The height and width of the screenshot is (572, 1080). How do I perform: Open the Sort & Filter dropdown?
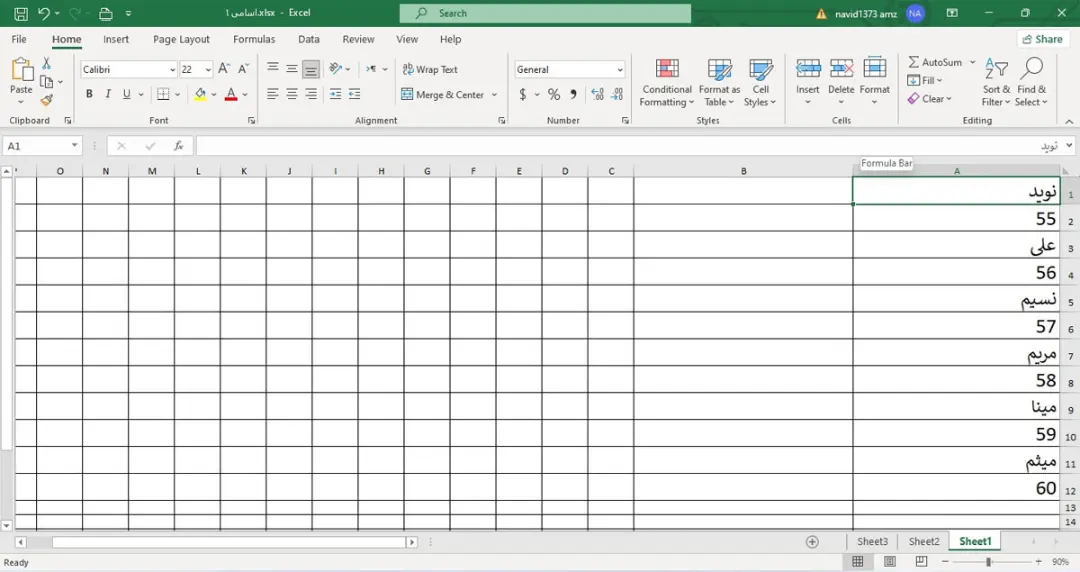(996, 83)
